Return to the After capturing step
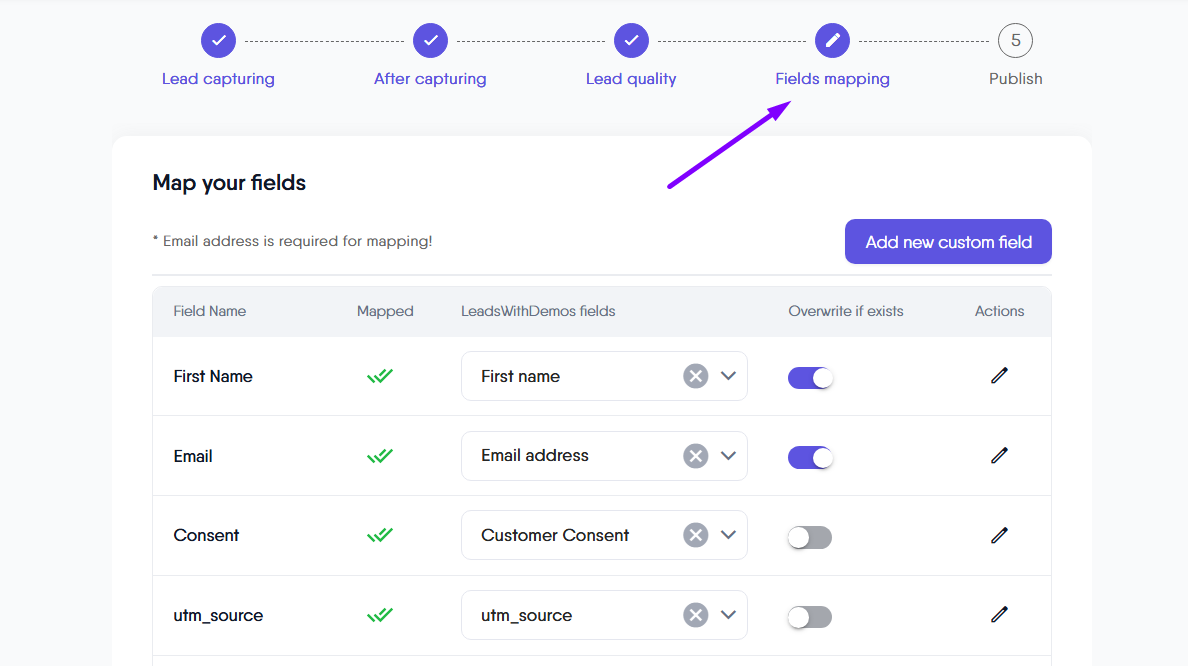Viewport: 1188px width, 666px height. [x=430, y=41]
